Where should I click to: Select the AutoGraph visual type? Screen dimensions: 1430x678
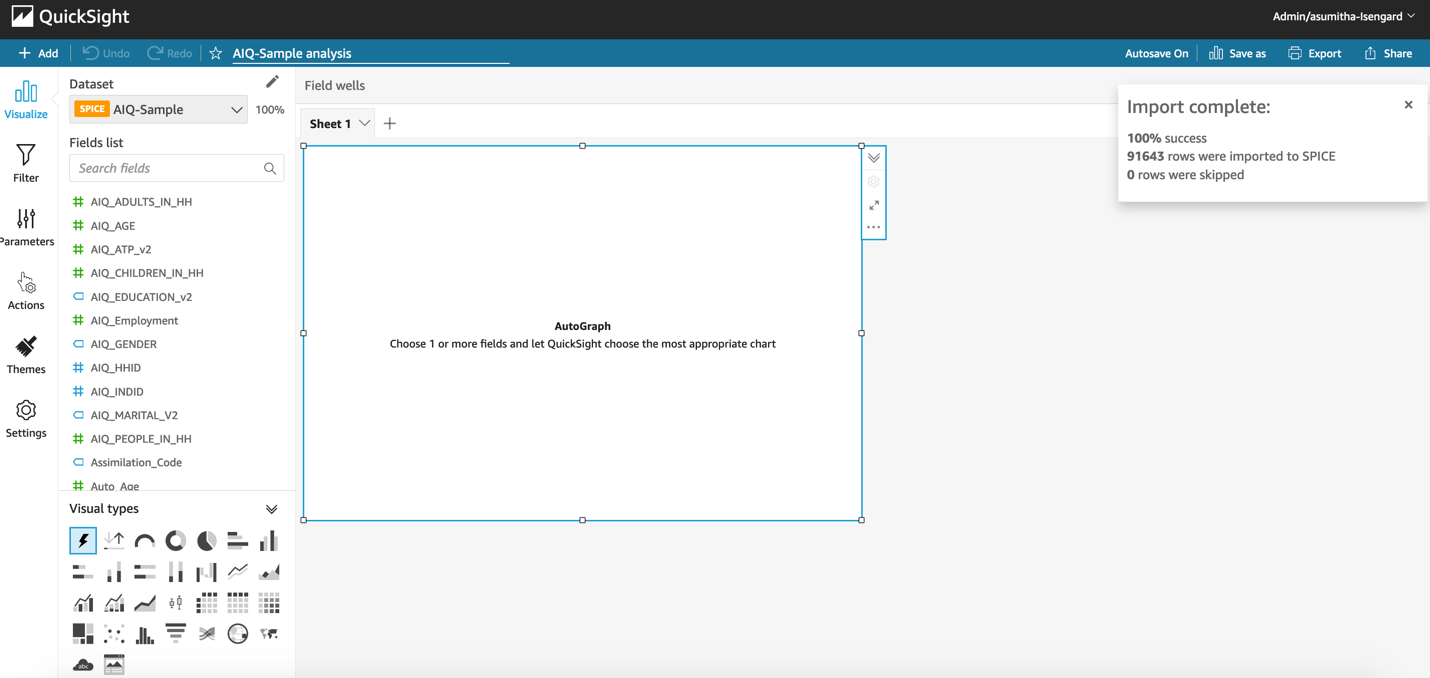(x=83, y=541)
